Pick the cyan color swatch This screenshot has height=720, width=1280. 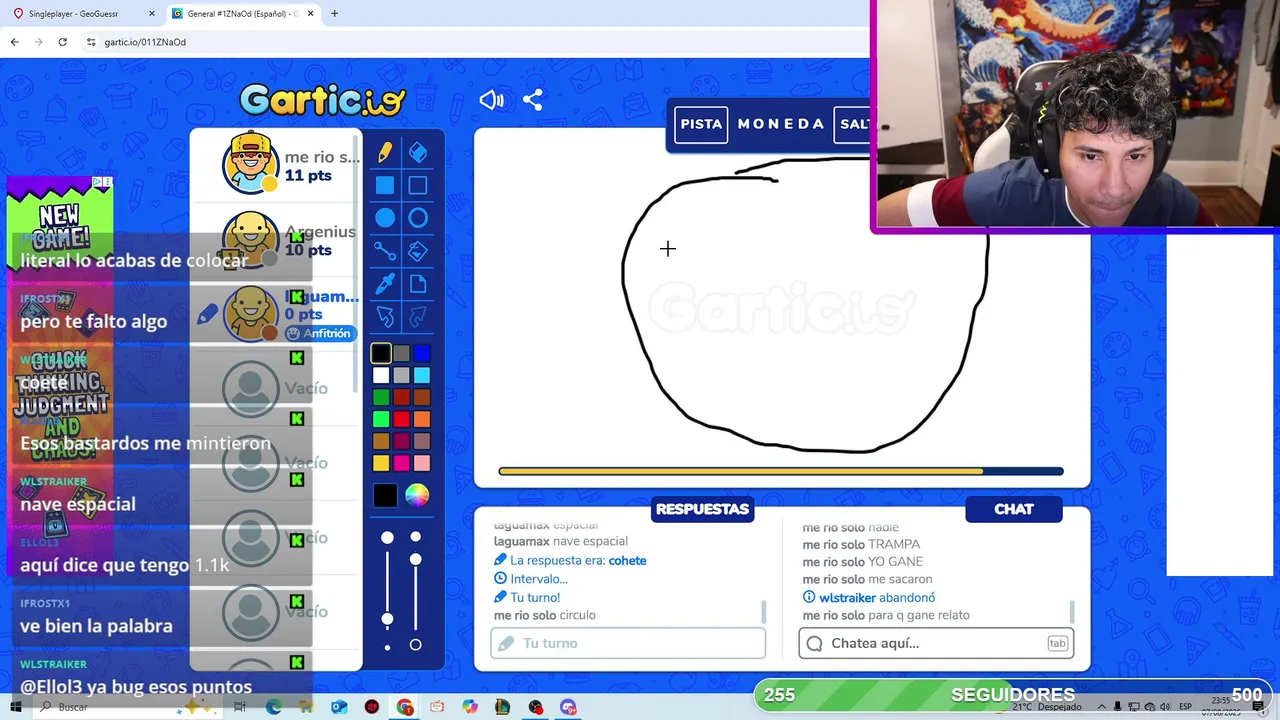[422, 375]
